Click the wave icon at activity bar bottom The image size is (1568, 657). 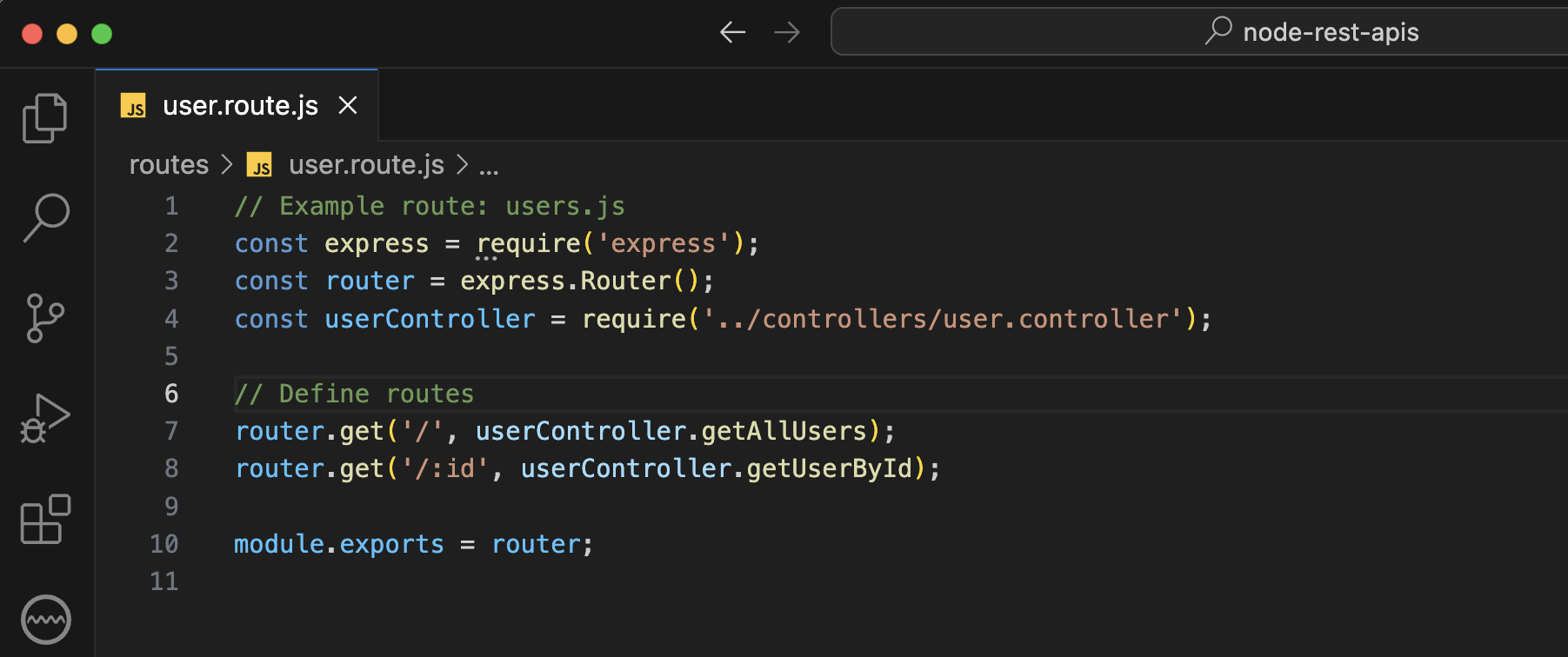pyautogui.click(x=45, y=620)
